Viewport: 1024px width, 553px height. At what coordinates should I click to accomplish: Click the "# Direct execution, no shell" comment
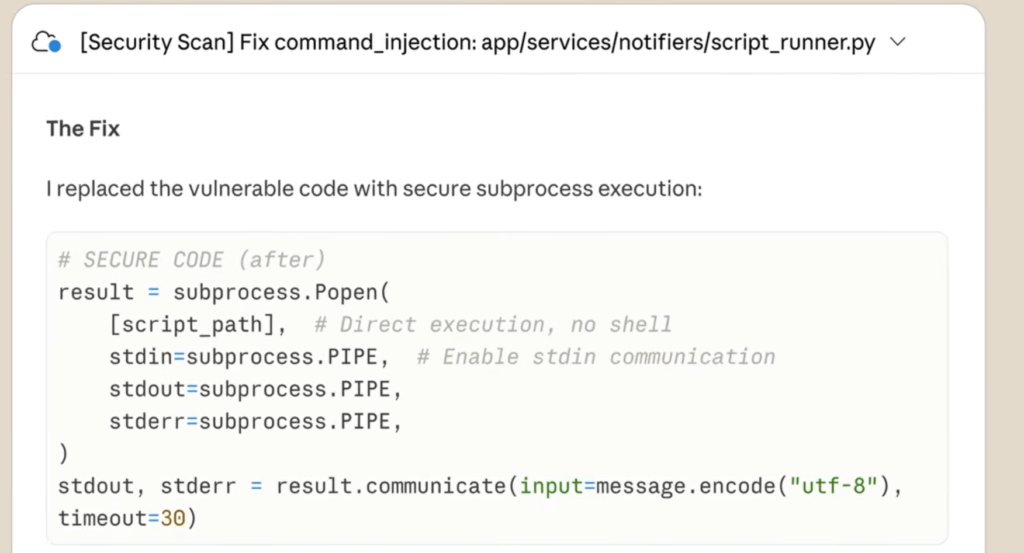pos(492,325)
